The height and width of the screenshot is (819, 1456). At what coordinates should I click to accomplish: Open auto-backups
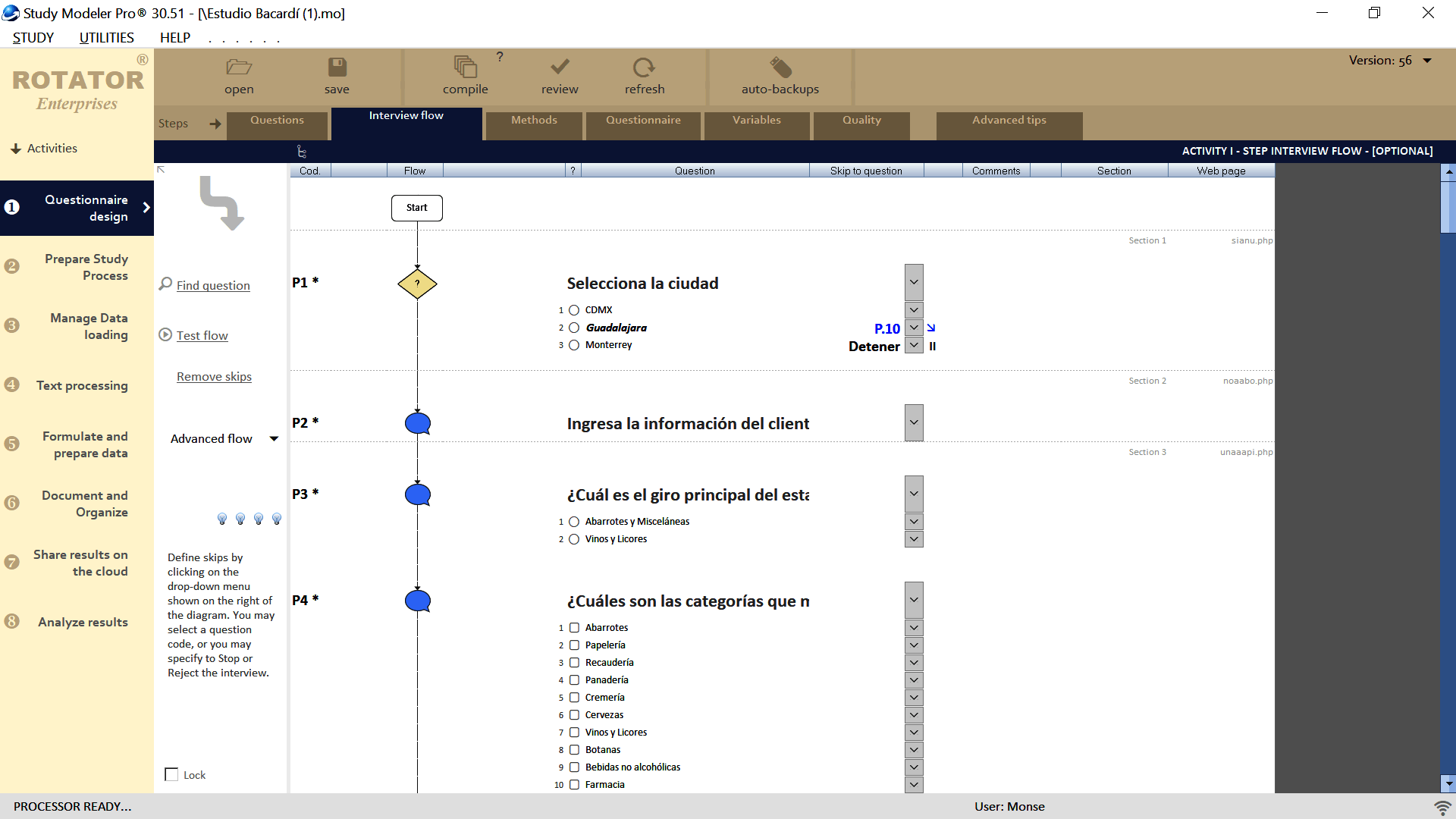[x=780, y=75]
